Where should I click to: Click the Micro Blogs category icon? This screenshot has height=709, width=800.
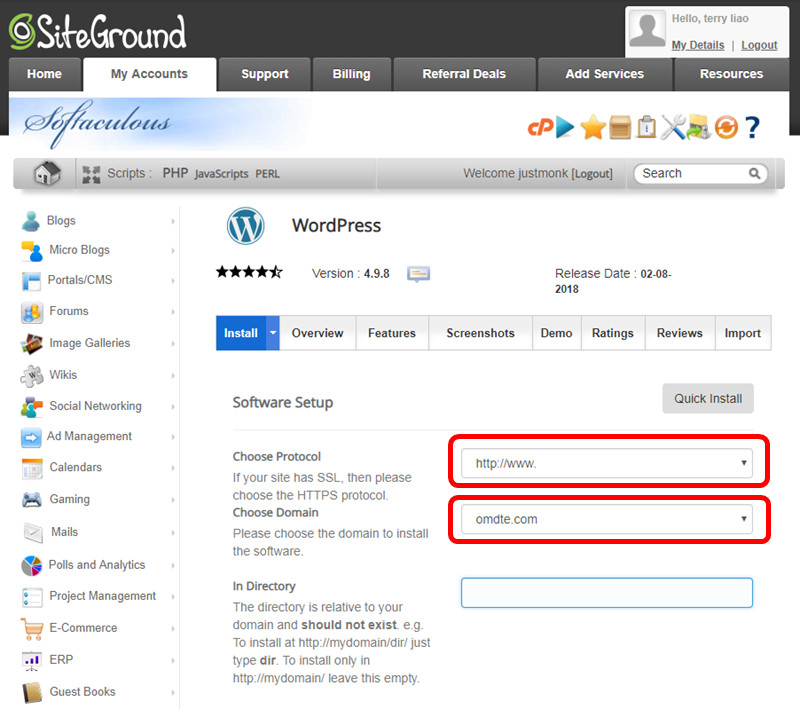pyautogui.click(x=32, y=250)
